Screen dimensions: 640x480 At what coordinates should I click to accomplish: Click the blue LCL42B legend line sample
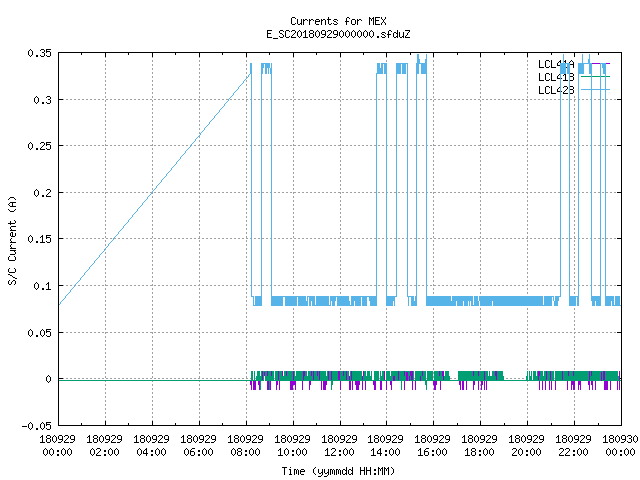tap(595, 89)
